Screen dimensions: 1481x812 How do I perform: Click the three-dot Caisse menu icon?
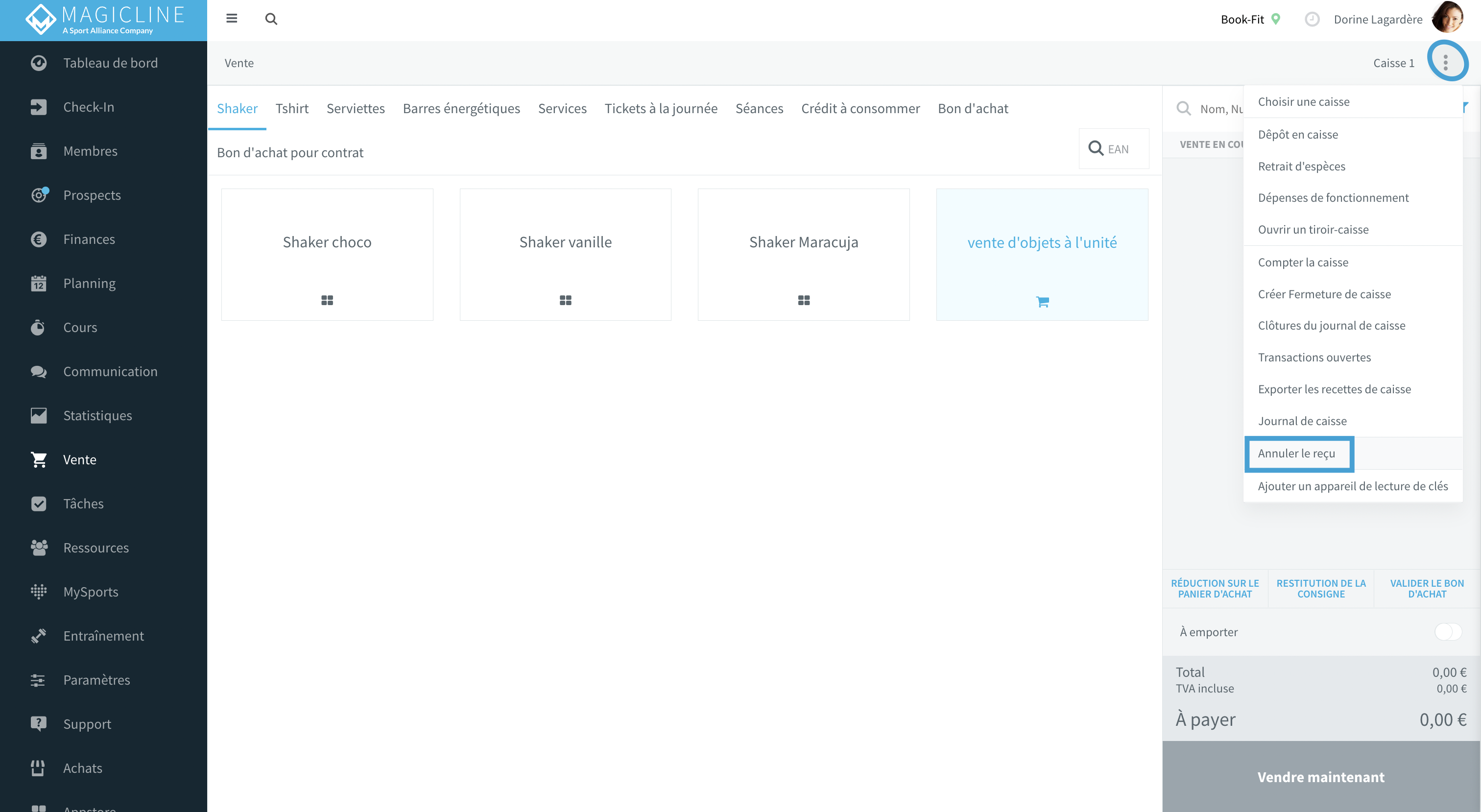[1445, 63]
